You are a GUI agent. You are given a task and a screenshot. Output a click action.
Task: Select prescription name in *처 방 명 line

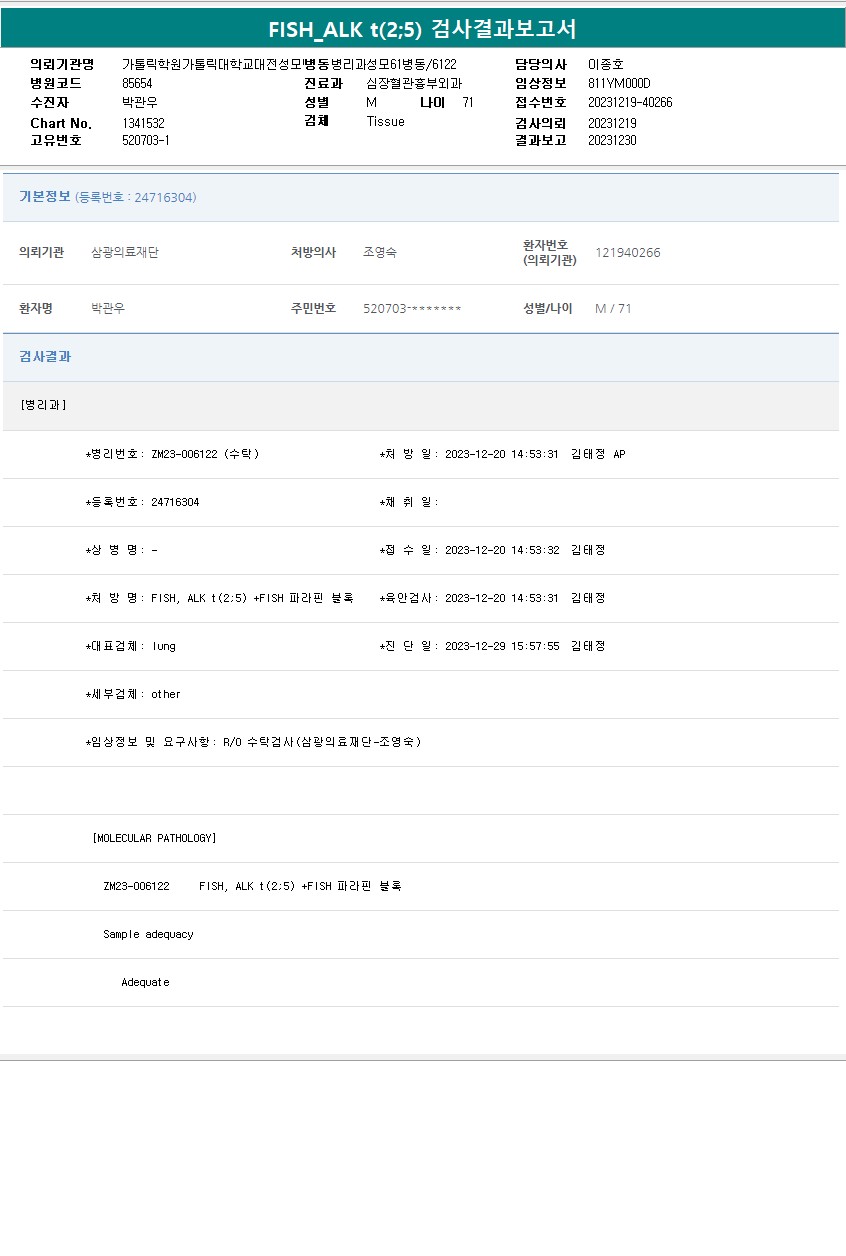click(x=252, y=598)
